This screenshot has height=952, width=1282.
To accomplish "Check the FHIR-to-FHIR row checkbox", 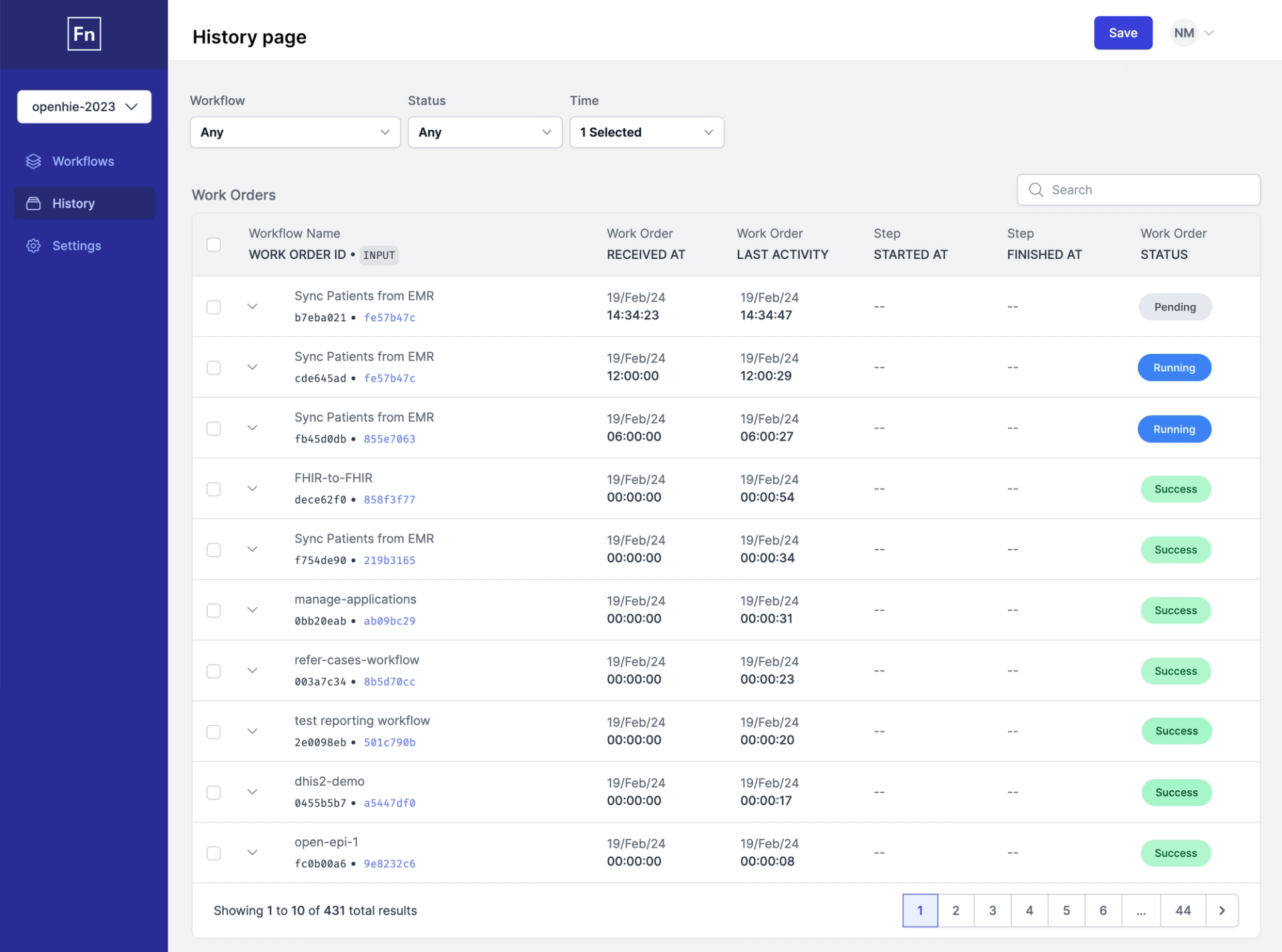I will coord(214,489).
